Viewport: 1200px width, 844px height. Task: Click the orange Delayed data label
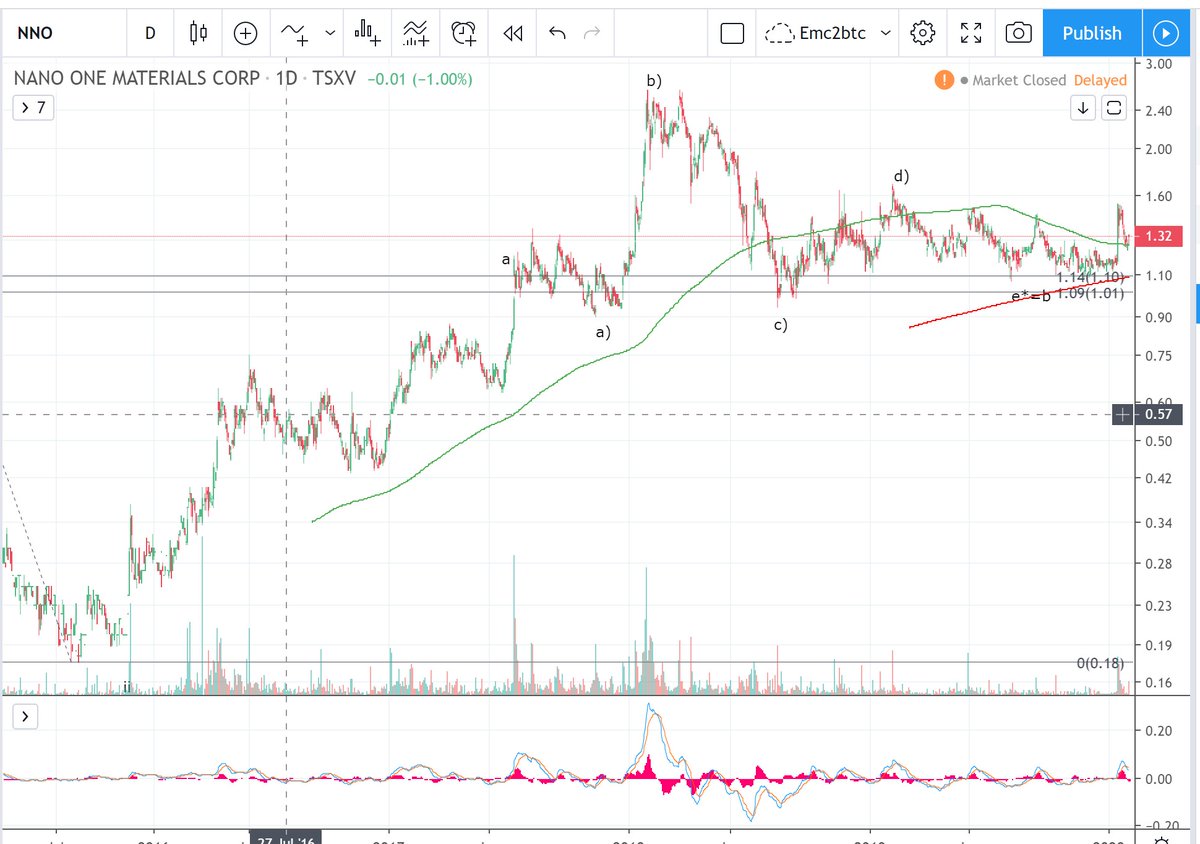1100,80
